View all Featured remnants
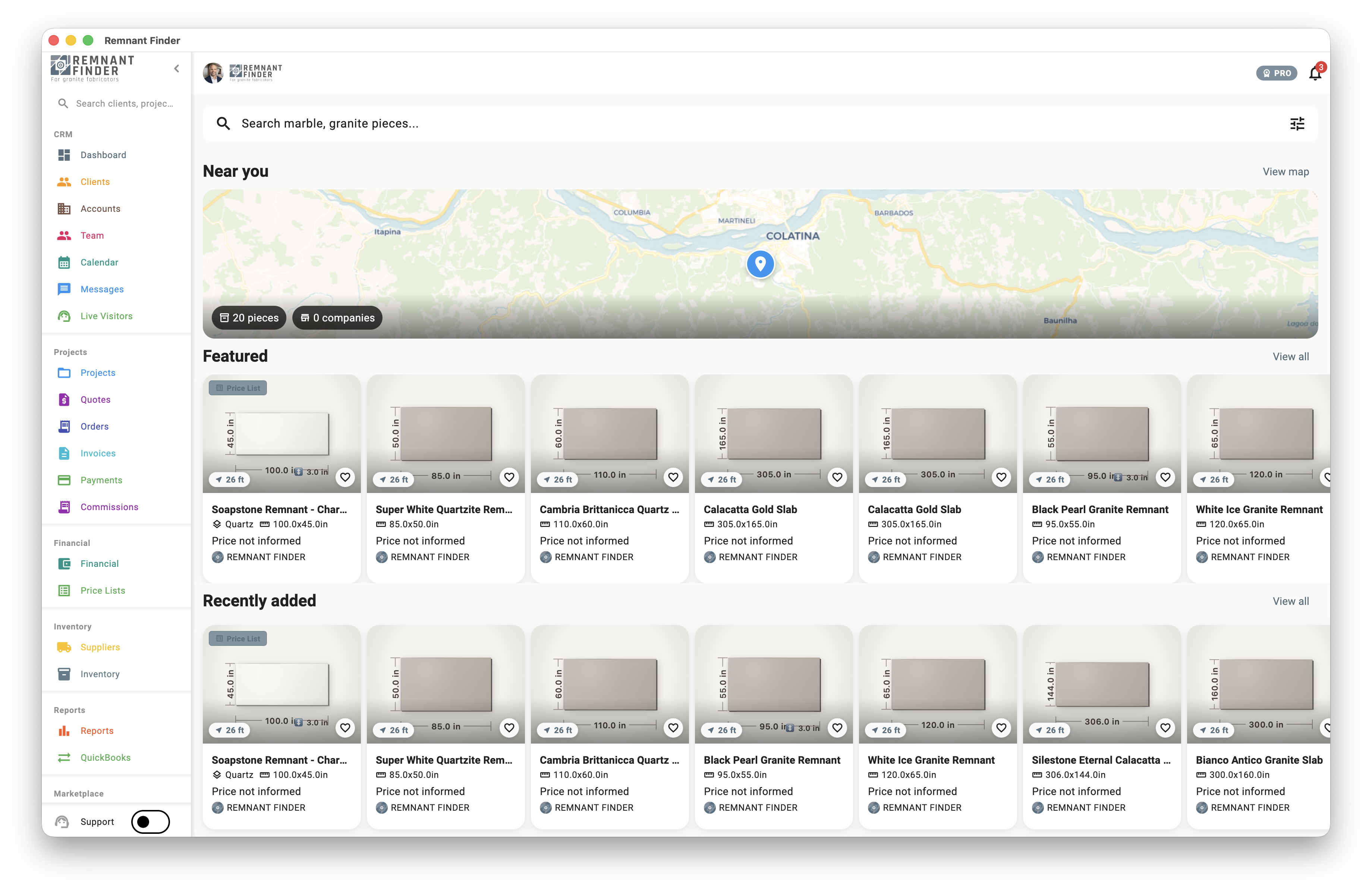This screenshot has width=1372, height=892. [1291, 357]
